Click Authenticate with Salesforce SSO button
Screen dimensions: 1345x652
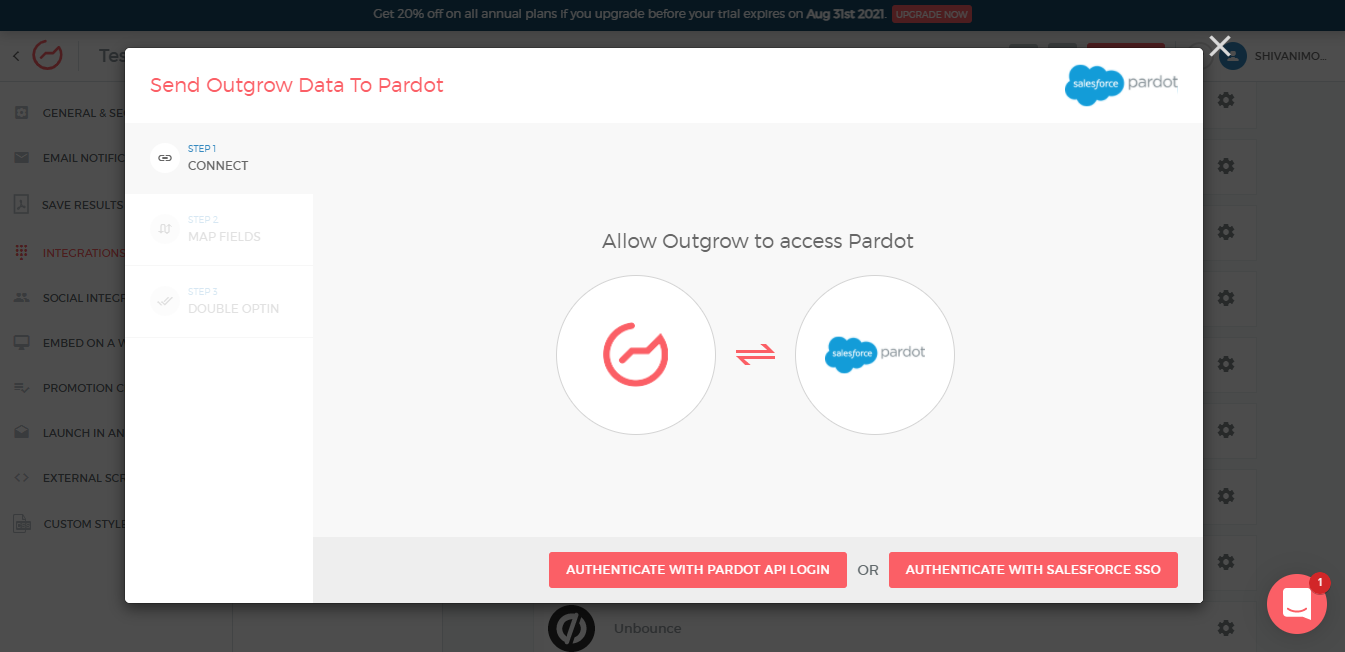(x=1033, y=570)
